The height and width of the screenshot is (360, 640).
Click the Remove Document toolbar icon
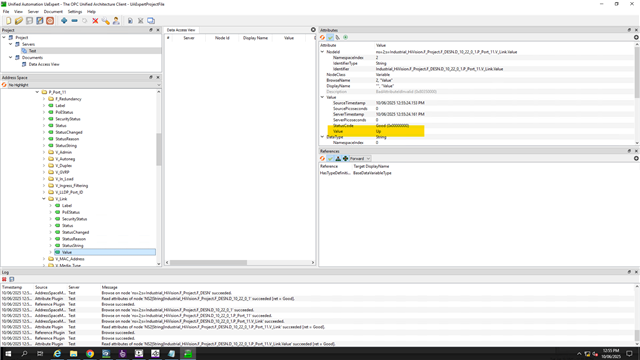(140, 21)
